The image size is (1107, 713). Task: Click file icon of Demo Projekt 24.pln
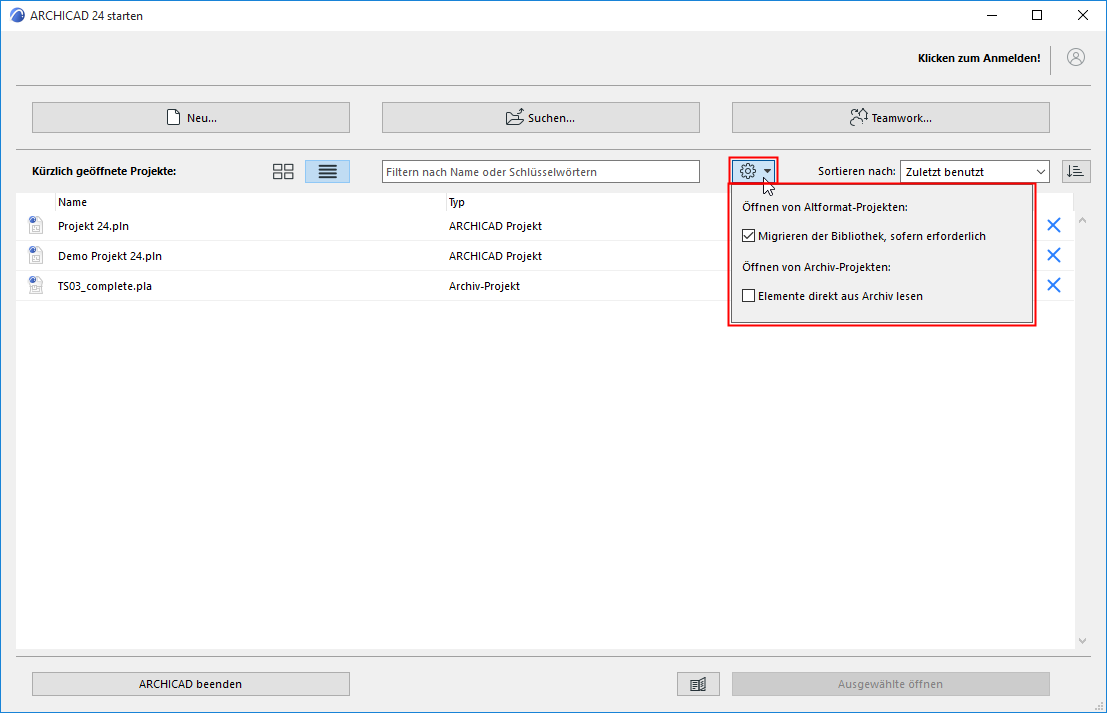35,255
